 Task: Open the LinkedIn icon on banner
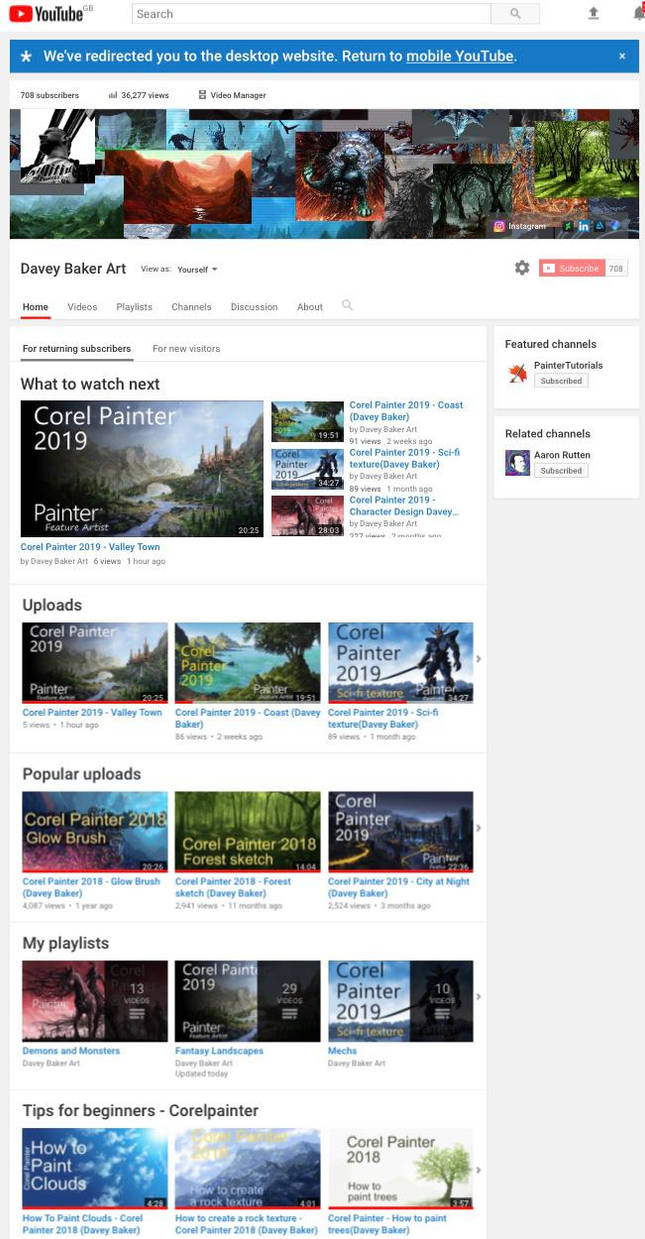point(584,226)
